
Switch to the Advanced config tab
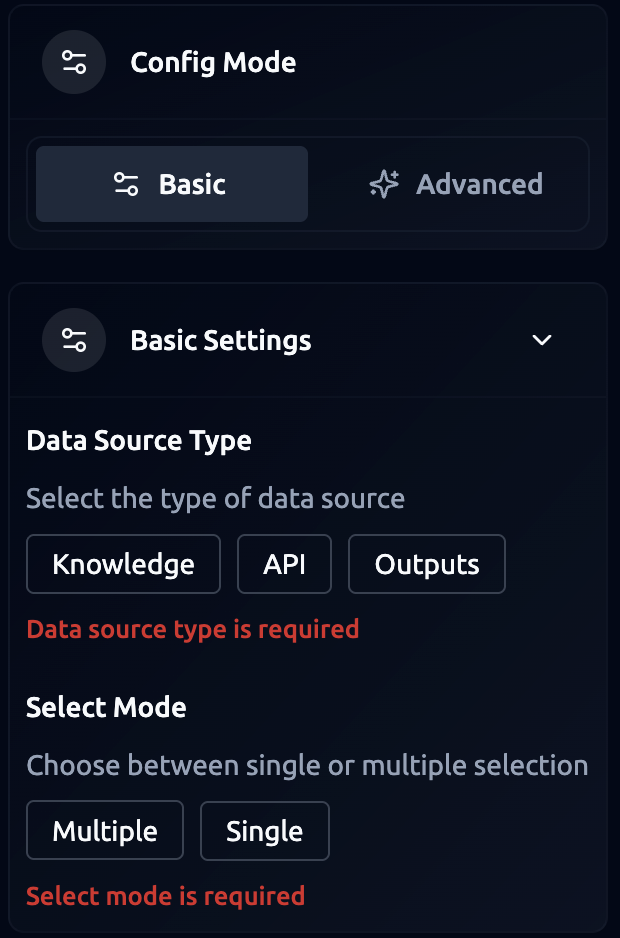458,184
